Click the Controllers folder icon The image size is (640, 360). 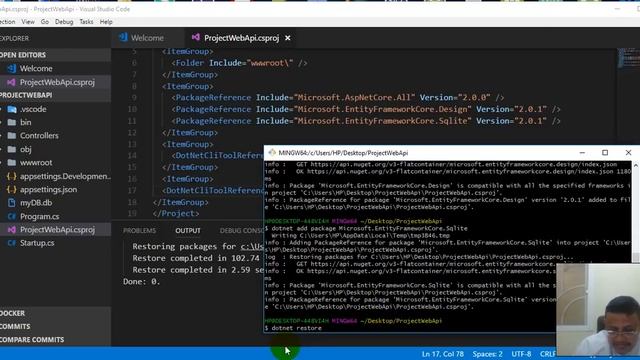click(12, 136)
